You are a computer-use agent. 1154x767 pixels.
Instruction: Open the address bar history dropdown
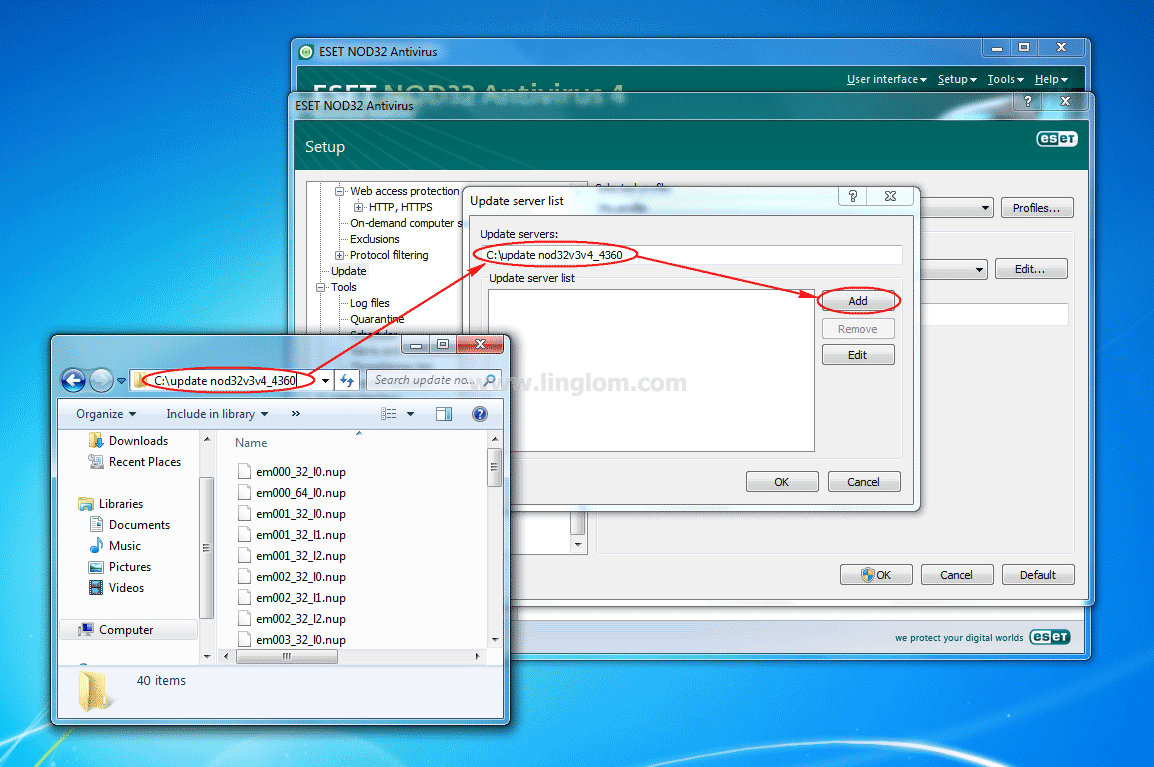pyautogui.click(x=325, y=381)
